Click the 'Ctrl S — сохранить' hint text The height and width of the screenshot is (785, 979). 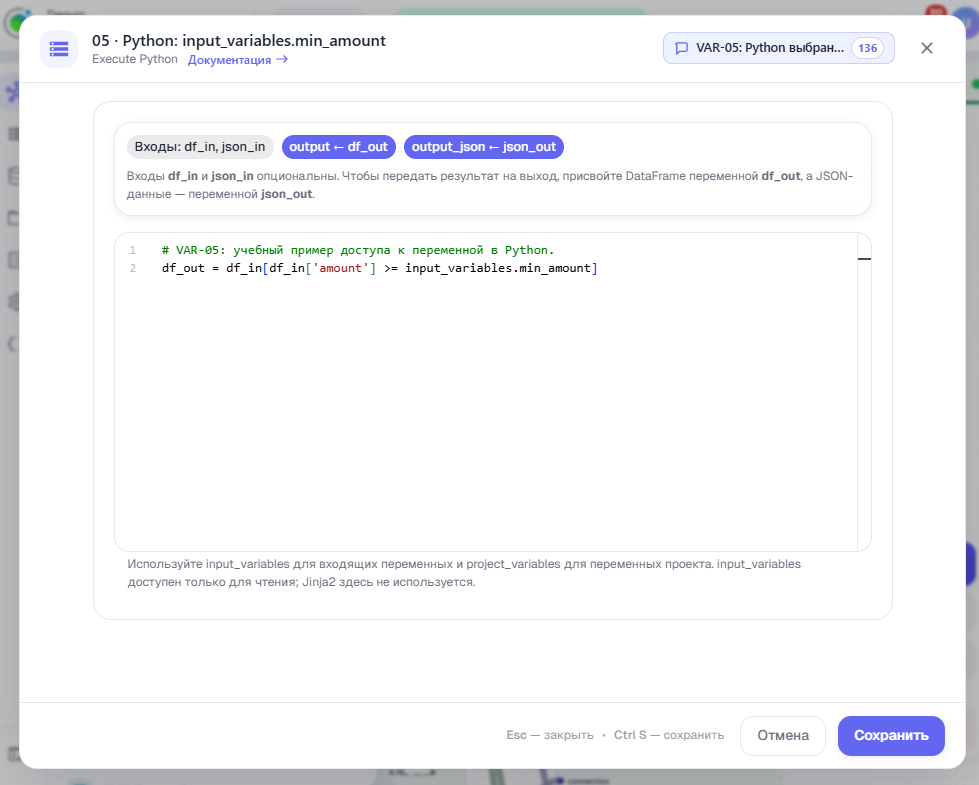[669, 735]
